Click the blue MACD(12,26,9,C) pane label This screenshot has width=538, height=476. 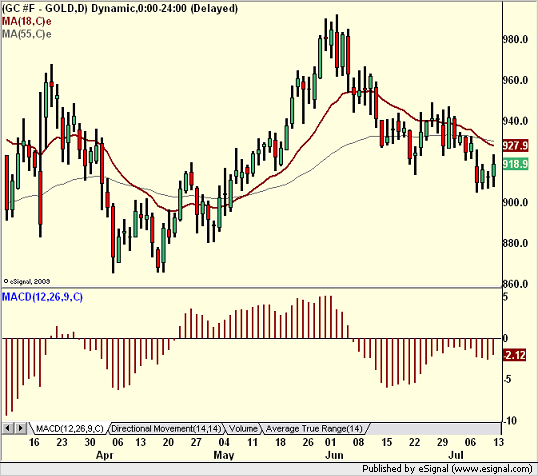pos(42,297)
